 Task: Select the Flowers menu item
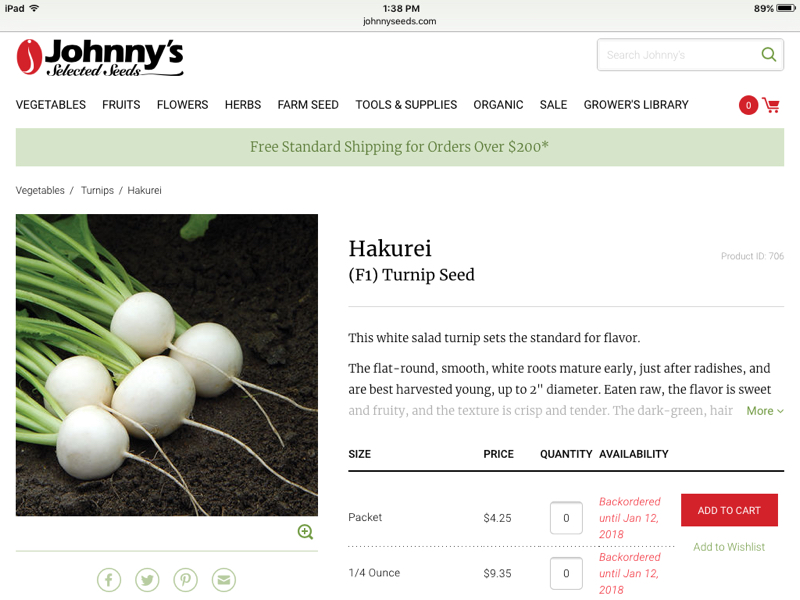pos(183,105)
